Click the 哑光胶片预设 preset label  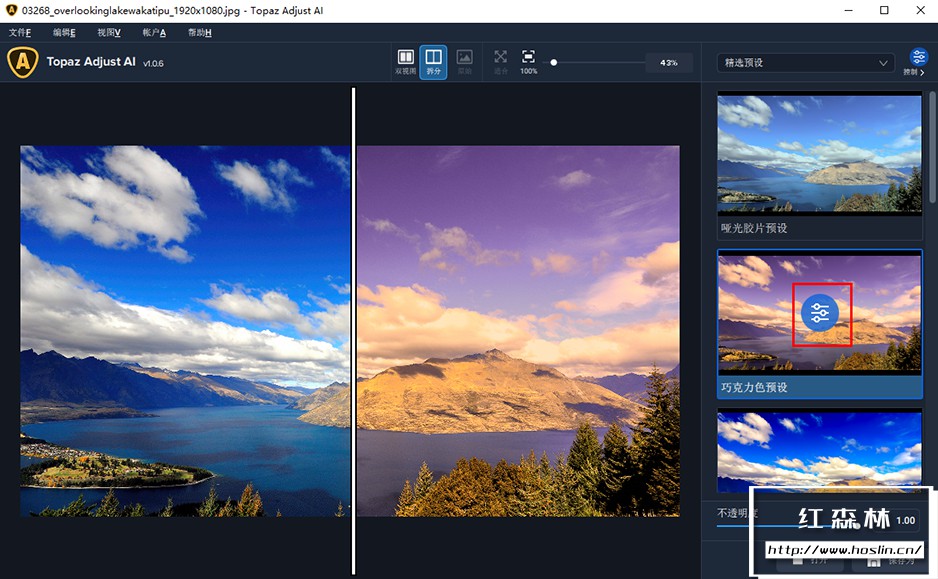[754, 228]
